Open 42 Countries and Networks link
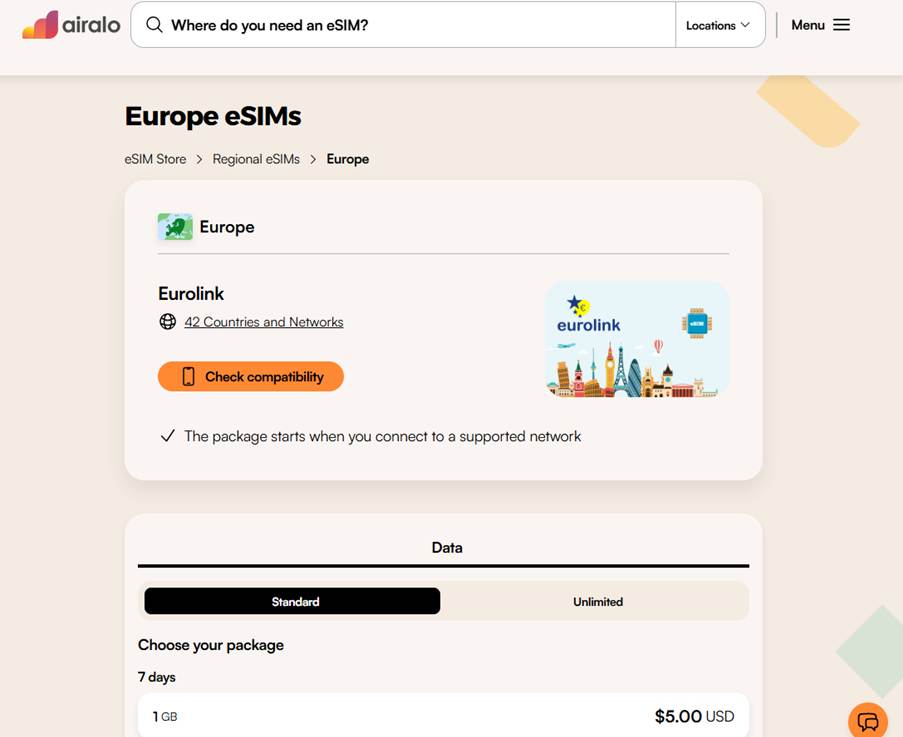The image size is (903, 737). [x=264, y=322]
